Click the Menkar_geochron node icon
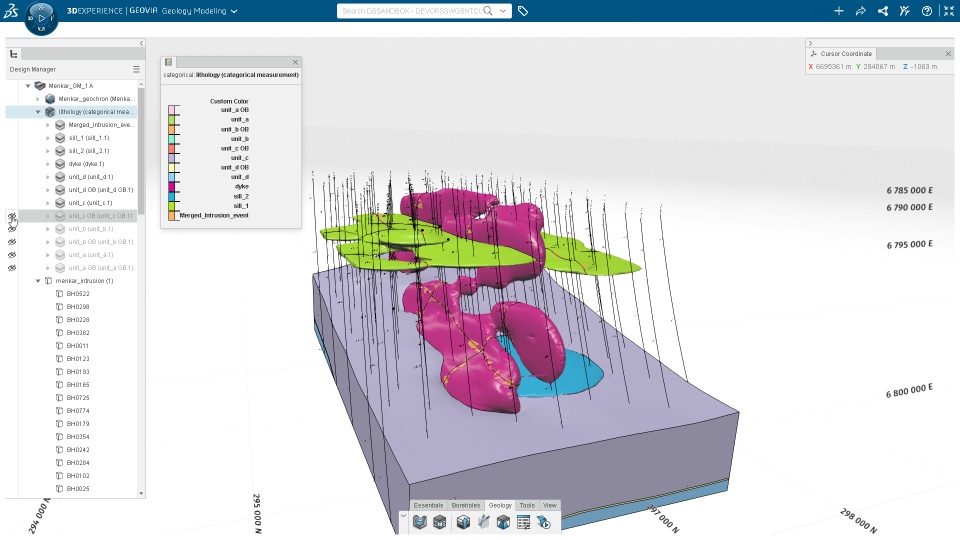This screenshot has height=540, width=960. 50,99
